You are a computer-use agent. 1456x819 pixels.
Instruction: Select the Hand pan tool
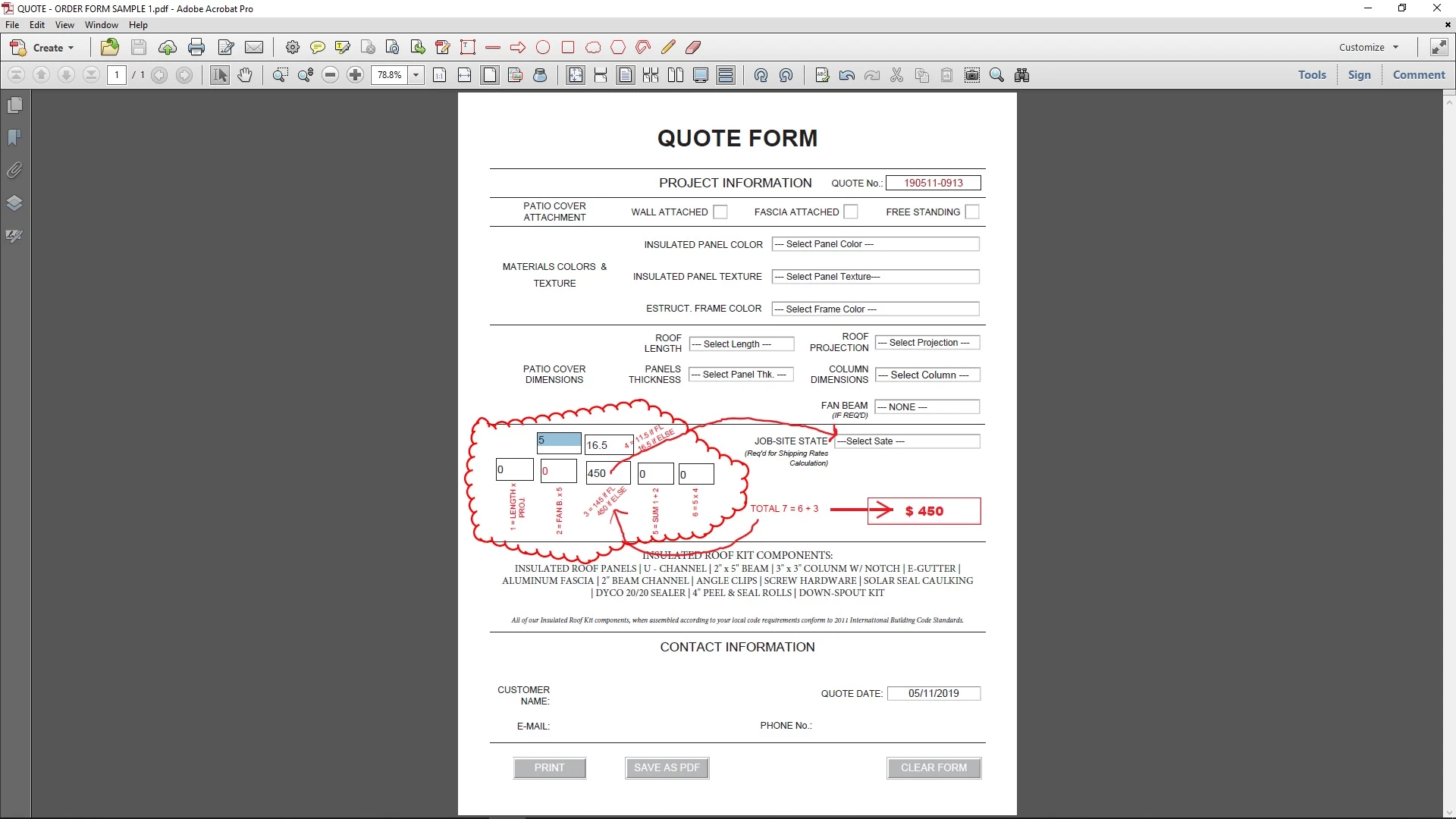(x=244, y=75)
